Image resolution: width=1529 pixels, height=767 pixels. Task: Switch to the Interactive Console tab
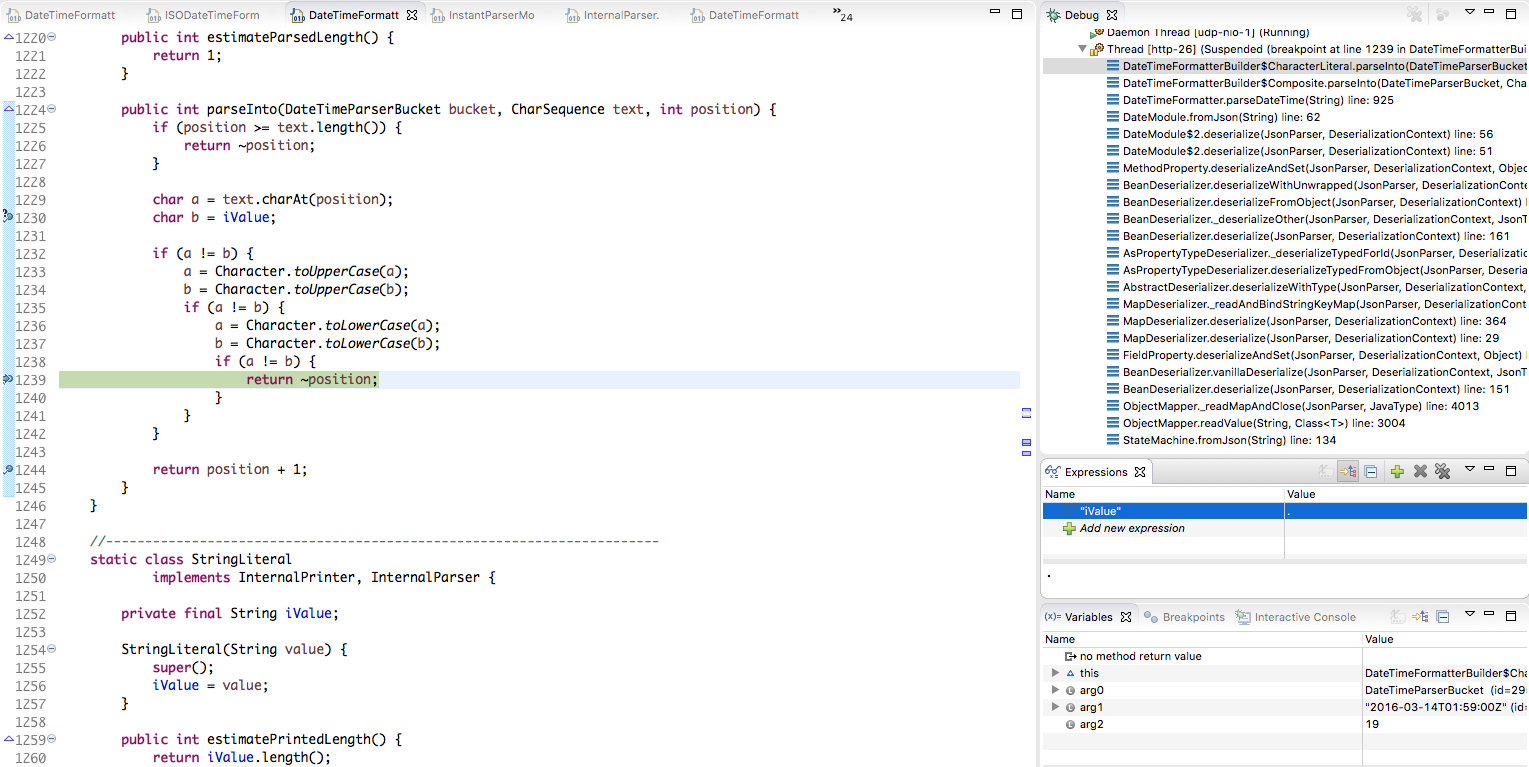pyautogui.click(x=1296, y=617)
